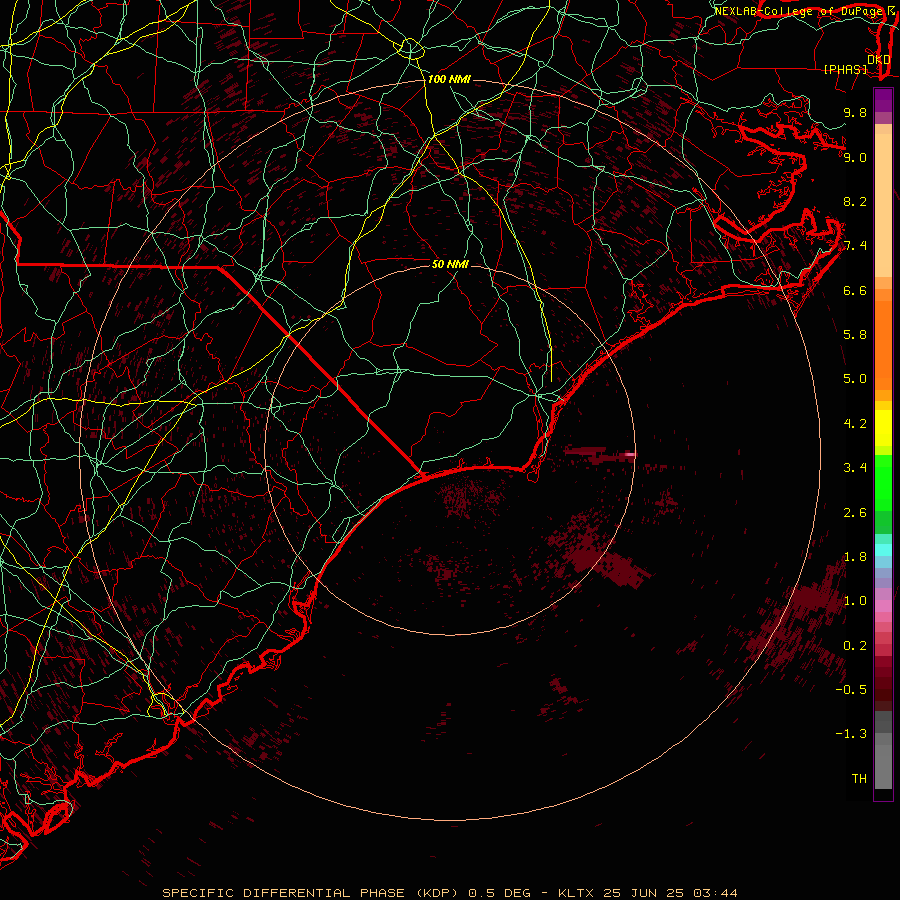The width and height of the screenshot is (900, 900).
Task: Click the TH threshold label
Action: [859, 779]
